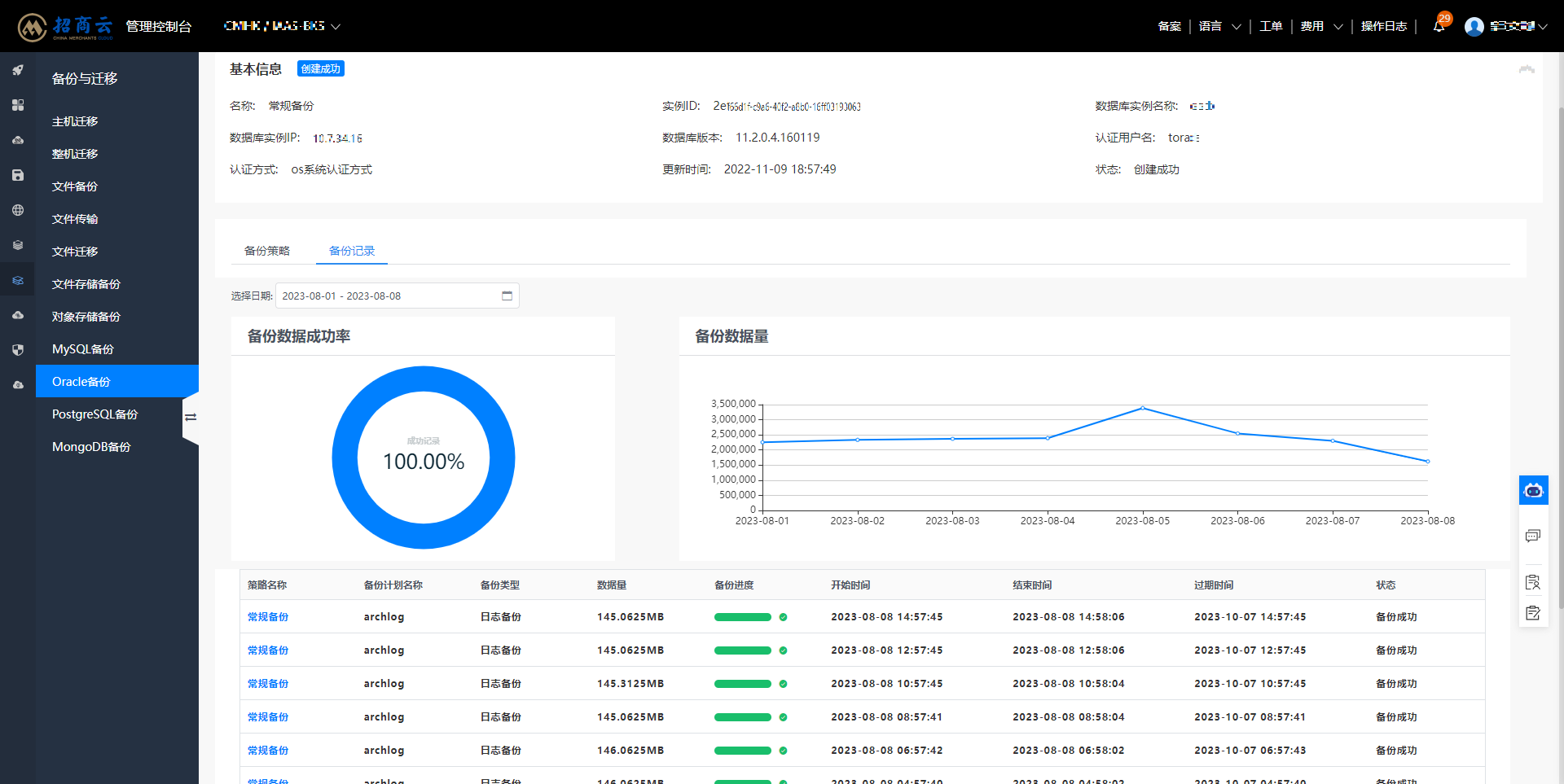Click 备案 in the top bar
Image resolution: width=1564 pixels, height=784 pixels.
pyautogui.click(x=1169, y=26)
